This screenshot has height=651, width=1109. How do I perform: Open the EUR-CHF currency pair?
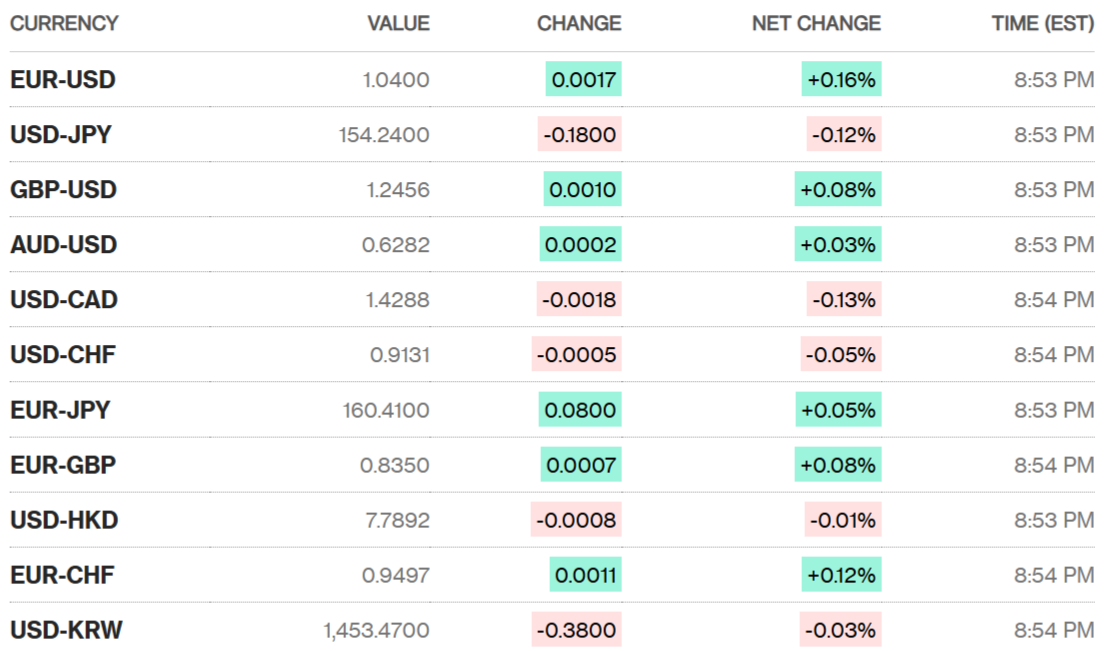(x=62, y=575)
